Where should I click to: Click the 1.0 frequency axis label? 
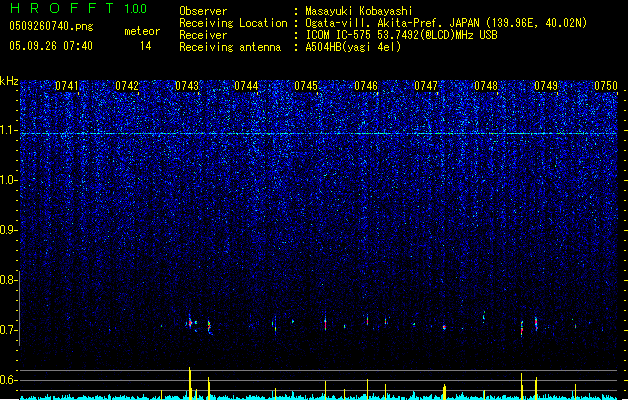pos(8,180)
